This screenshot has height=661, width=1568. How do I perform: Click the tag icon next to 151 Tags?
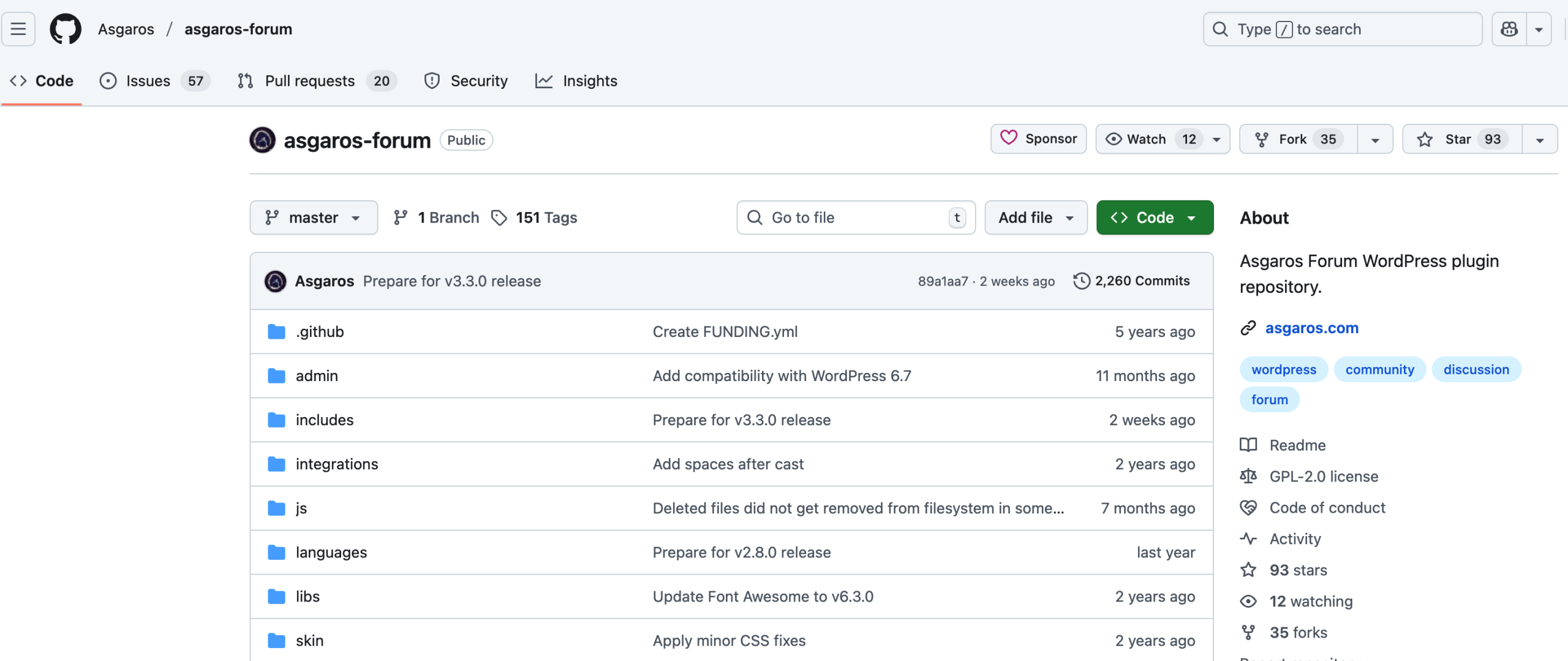499,217
